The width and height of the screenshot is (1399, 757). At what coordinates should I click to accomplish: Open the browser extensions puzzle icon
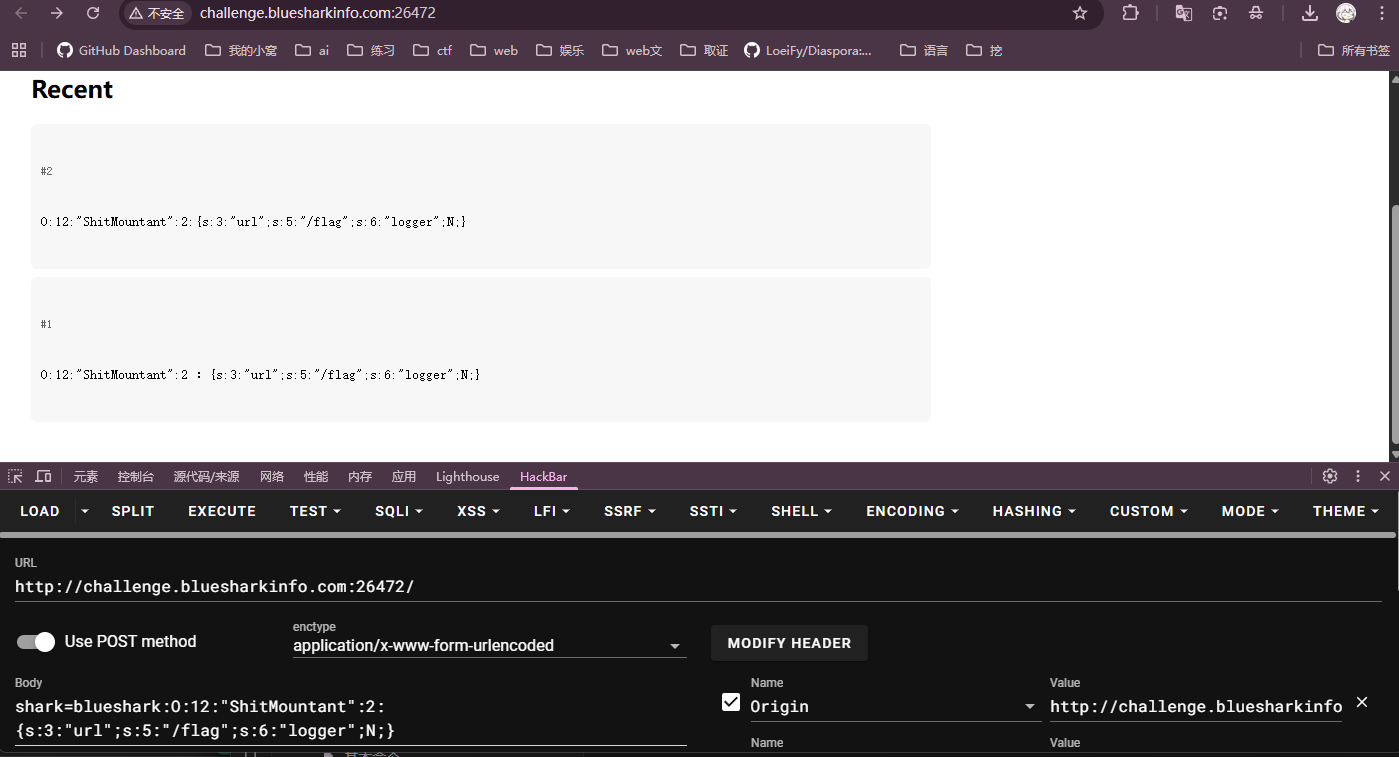tap(1130, 13)
